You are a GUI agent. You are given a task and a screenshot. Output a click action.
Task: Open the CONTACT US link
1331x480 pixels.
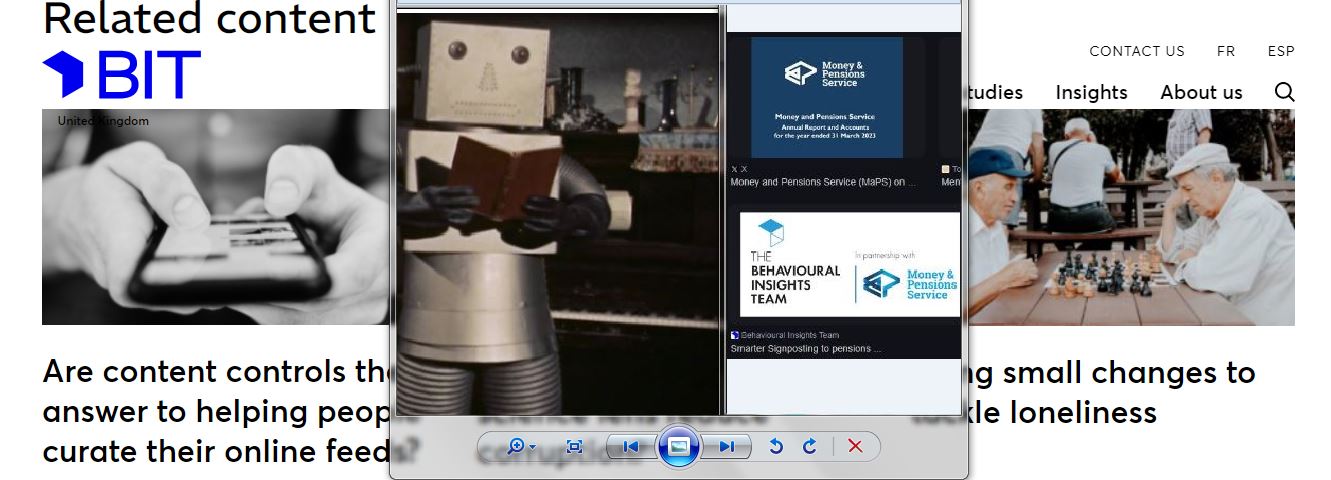click(x=1137, y=51)
